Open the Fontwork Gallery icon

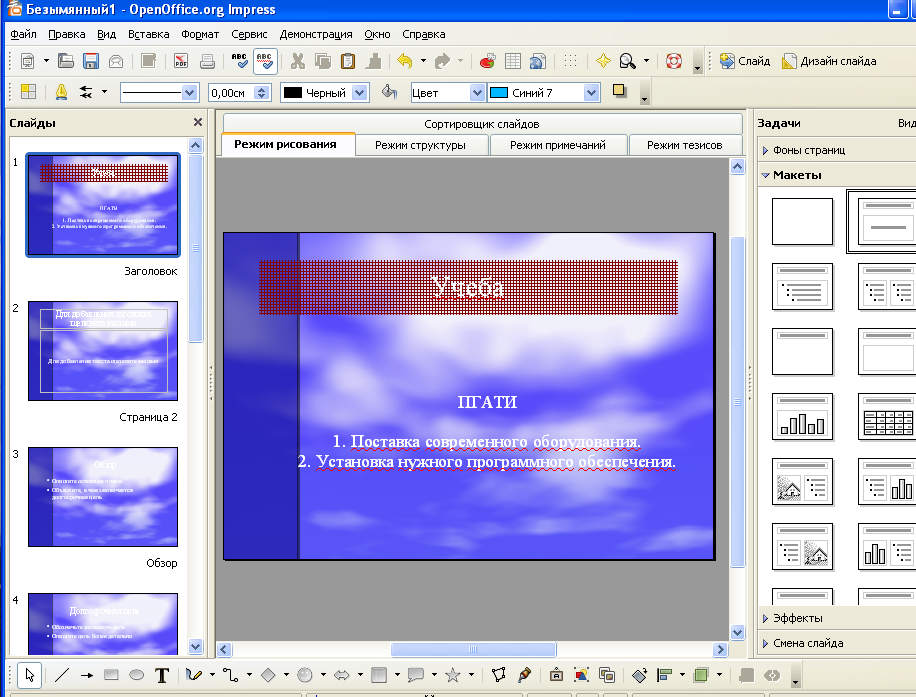(x=556, y=675)
